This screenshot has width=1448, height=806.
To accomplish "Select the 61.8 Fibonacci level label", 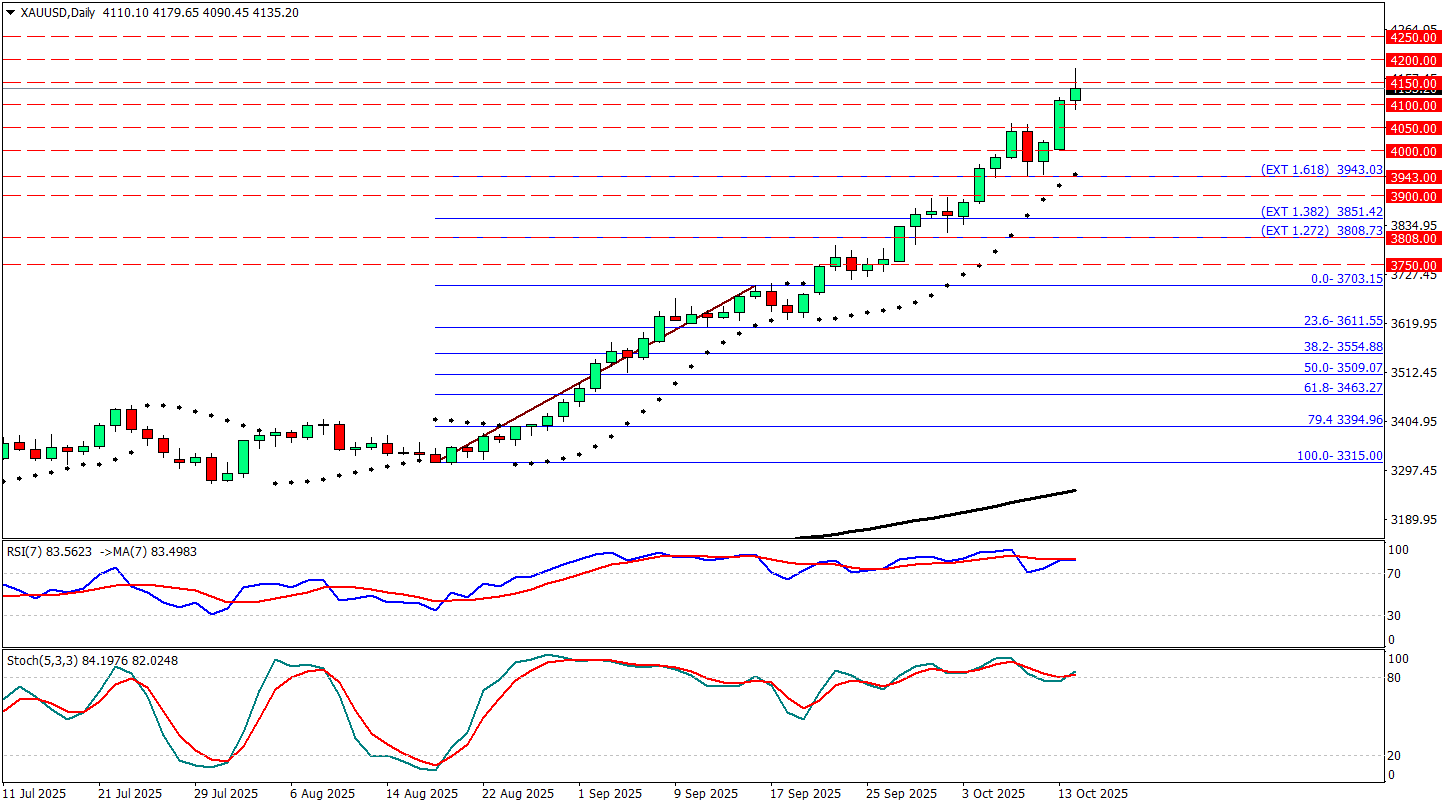I will click(1343, 387).
